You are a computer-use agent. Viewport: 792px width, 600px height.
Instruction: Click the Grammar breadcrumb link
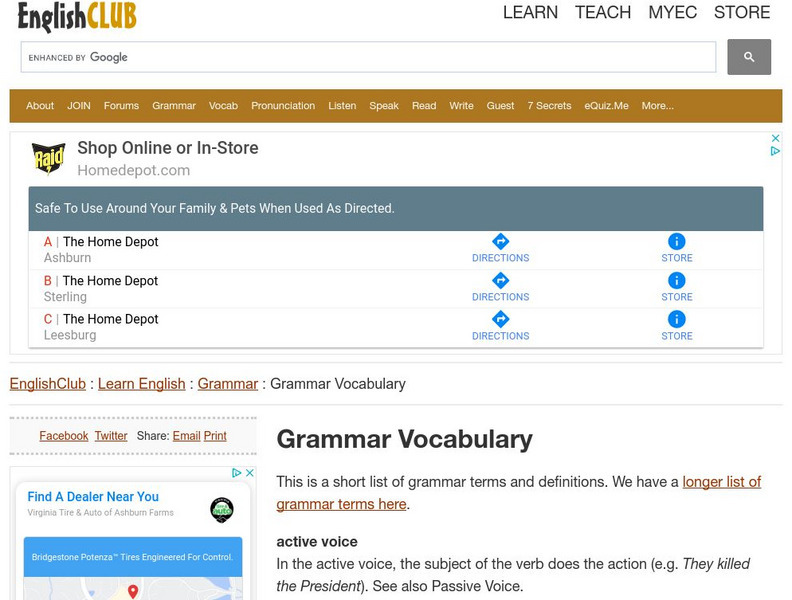[x=228, y=384]
